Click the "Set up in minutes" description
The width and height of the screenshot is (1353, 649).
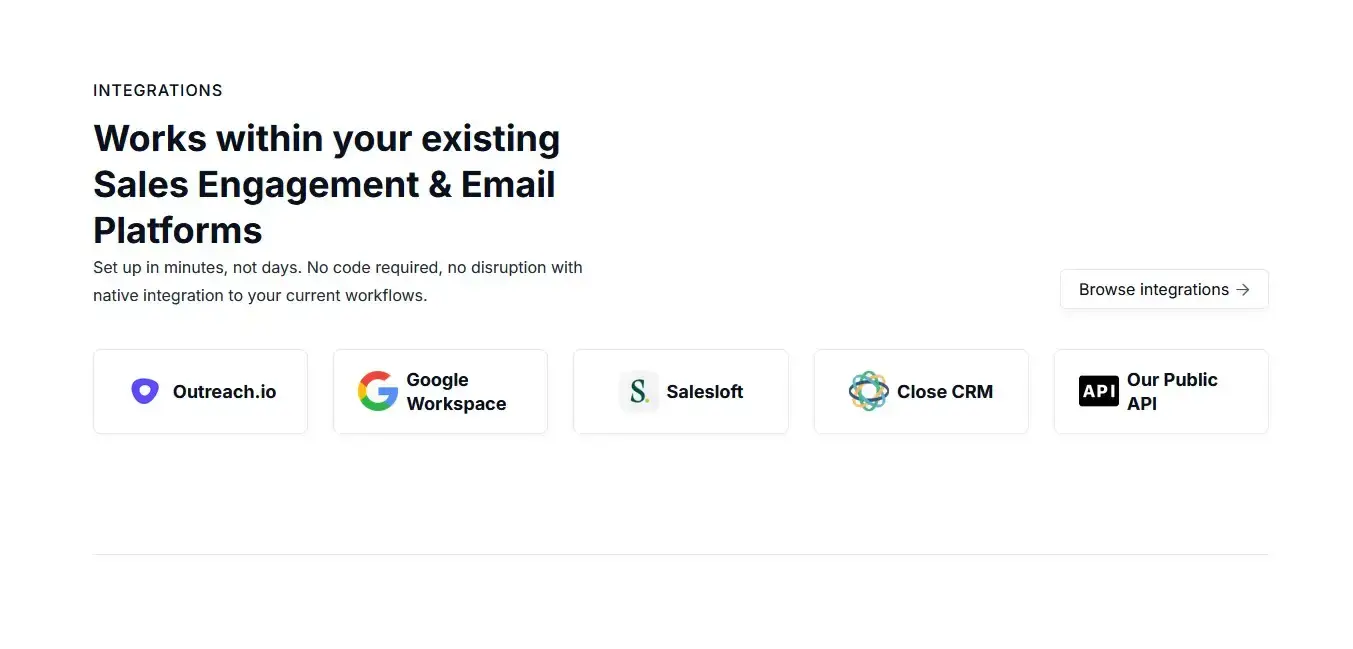click(337, 267)
